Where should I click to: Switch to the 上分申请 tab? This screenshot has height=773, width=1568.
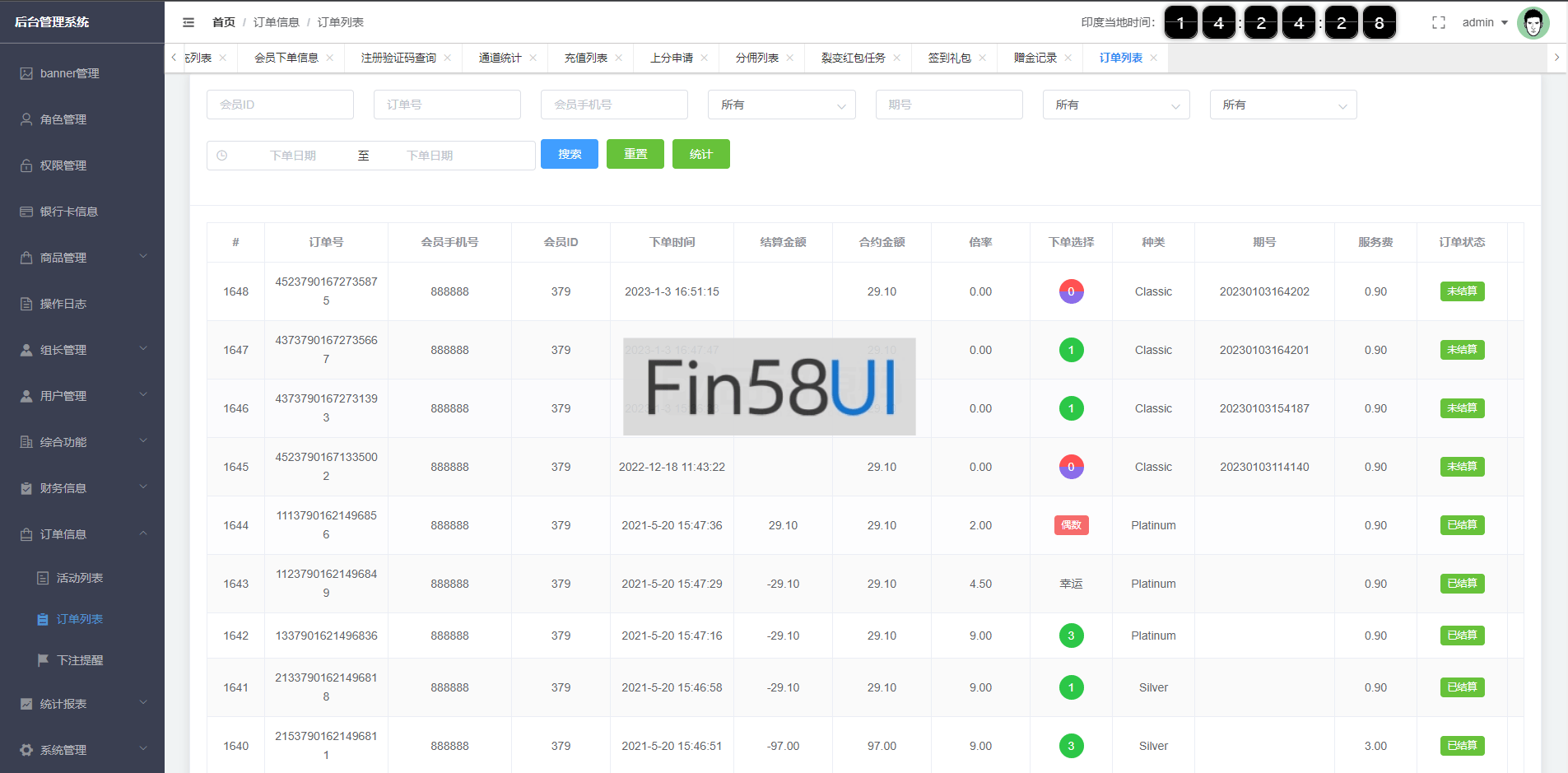pyautogui.click(x=671, y=58)
